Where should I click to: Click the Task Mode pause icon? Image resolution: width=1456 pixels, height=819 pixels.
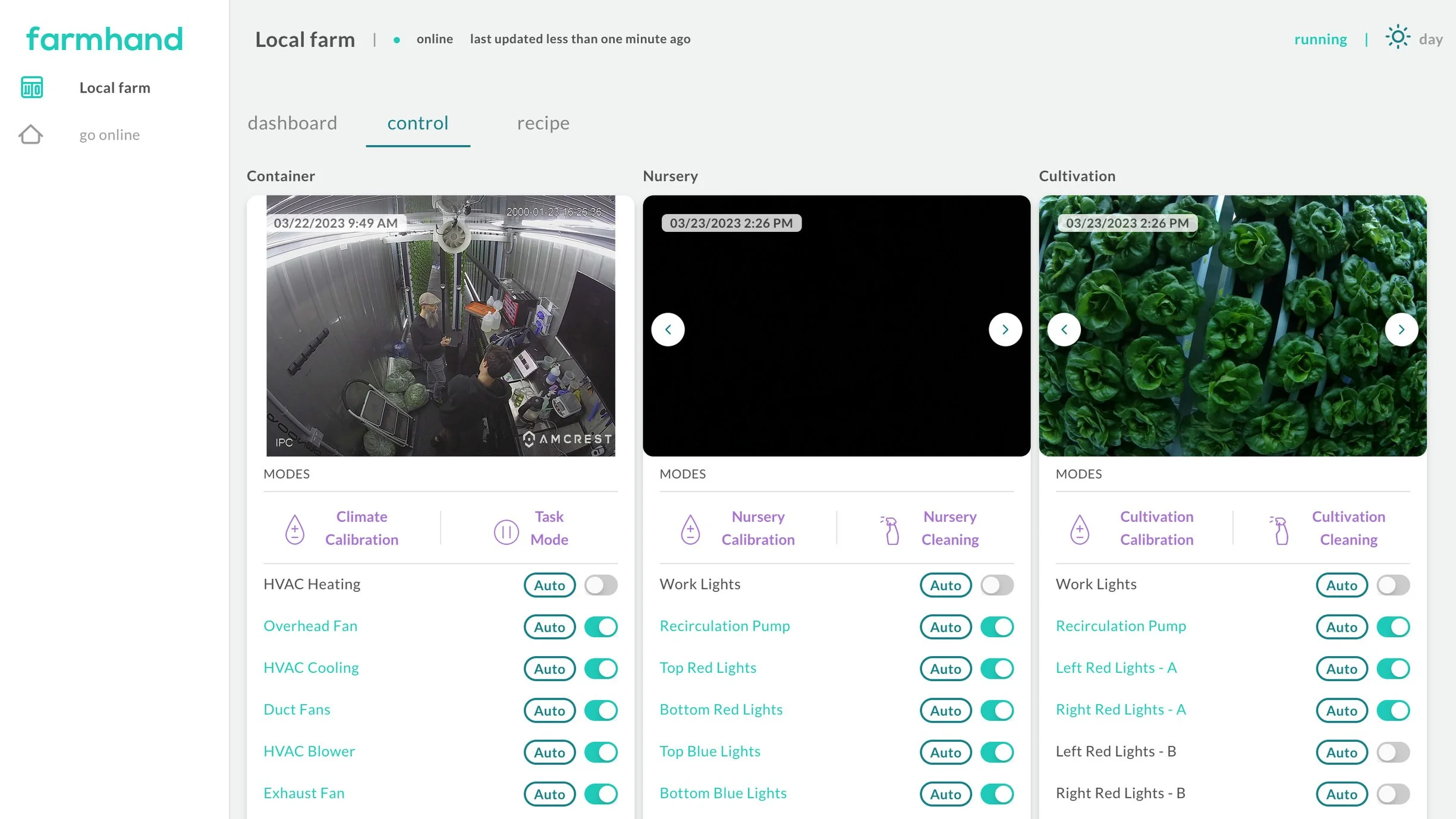click(x=506, y=531)
